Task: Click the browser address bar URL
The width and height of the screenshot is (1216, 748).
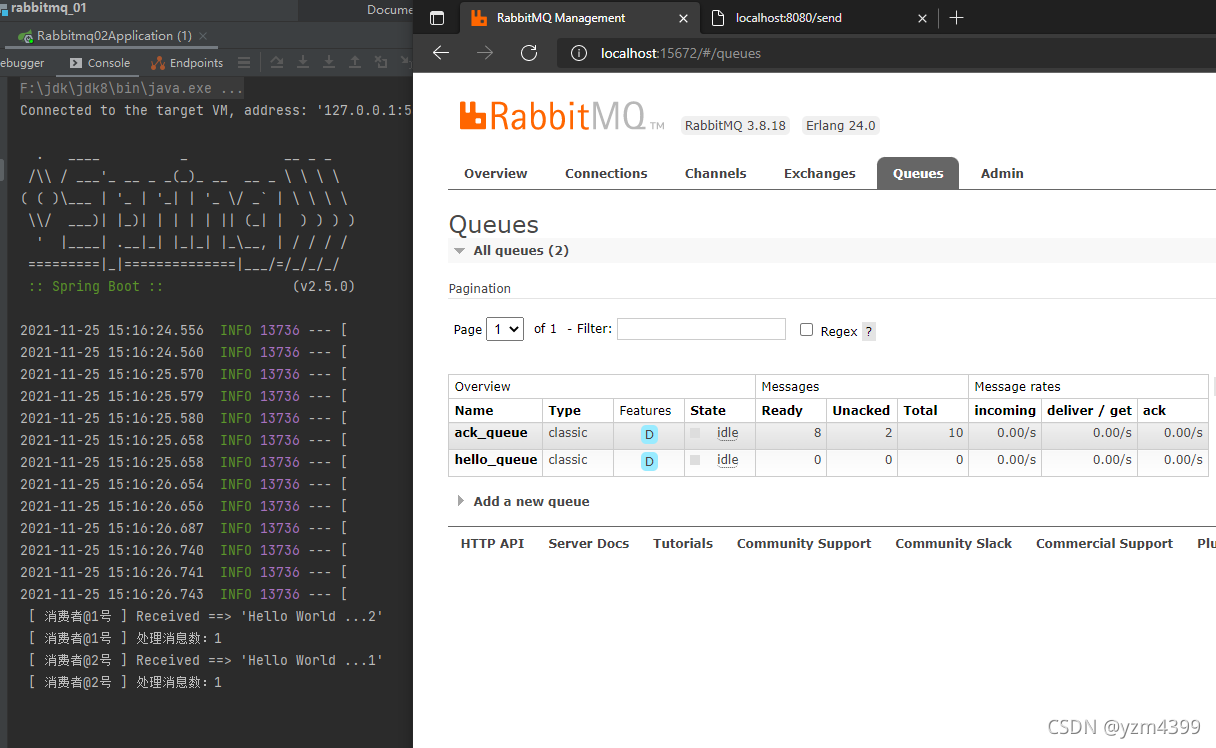Action: pyautogui.click(x=680, y=53)
